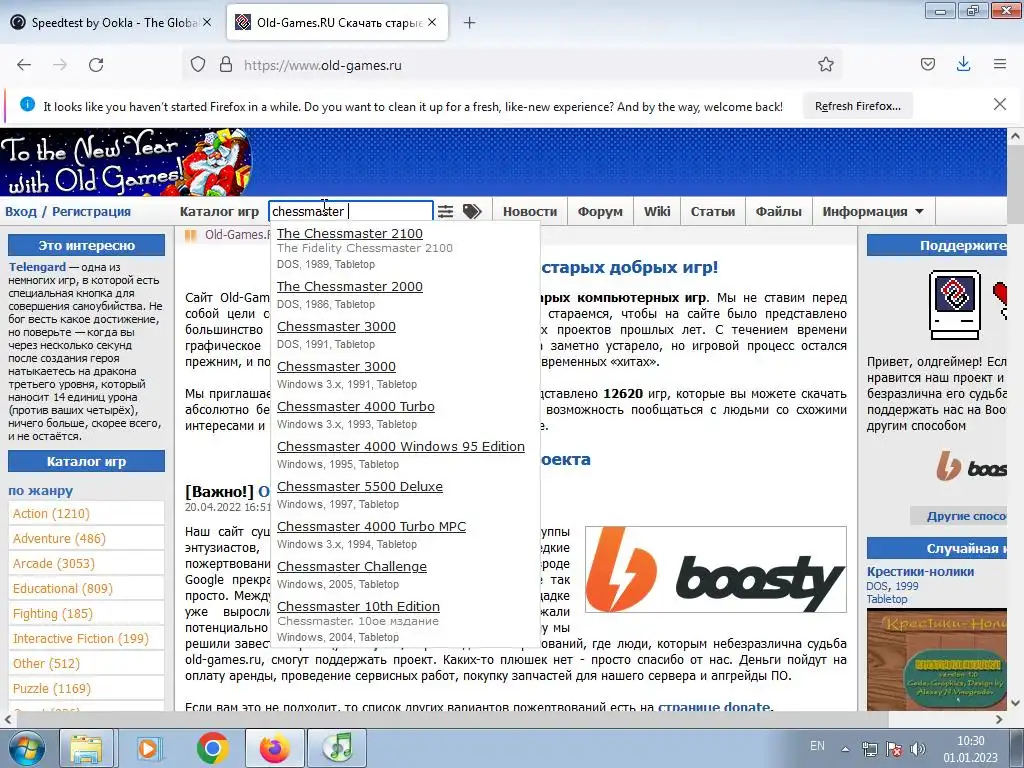
Task: Open Новости menu item
Action: click(530, 212)
